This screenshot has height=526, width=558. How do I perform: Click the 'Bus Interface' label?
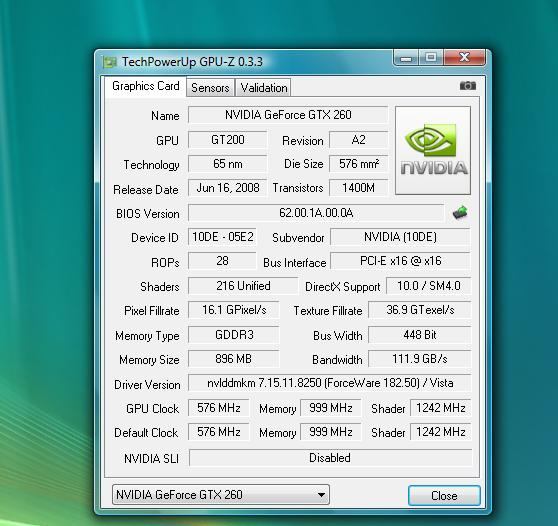click(295, 263)
